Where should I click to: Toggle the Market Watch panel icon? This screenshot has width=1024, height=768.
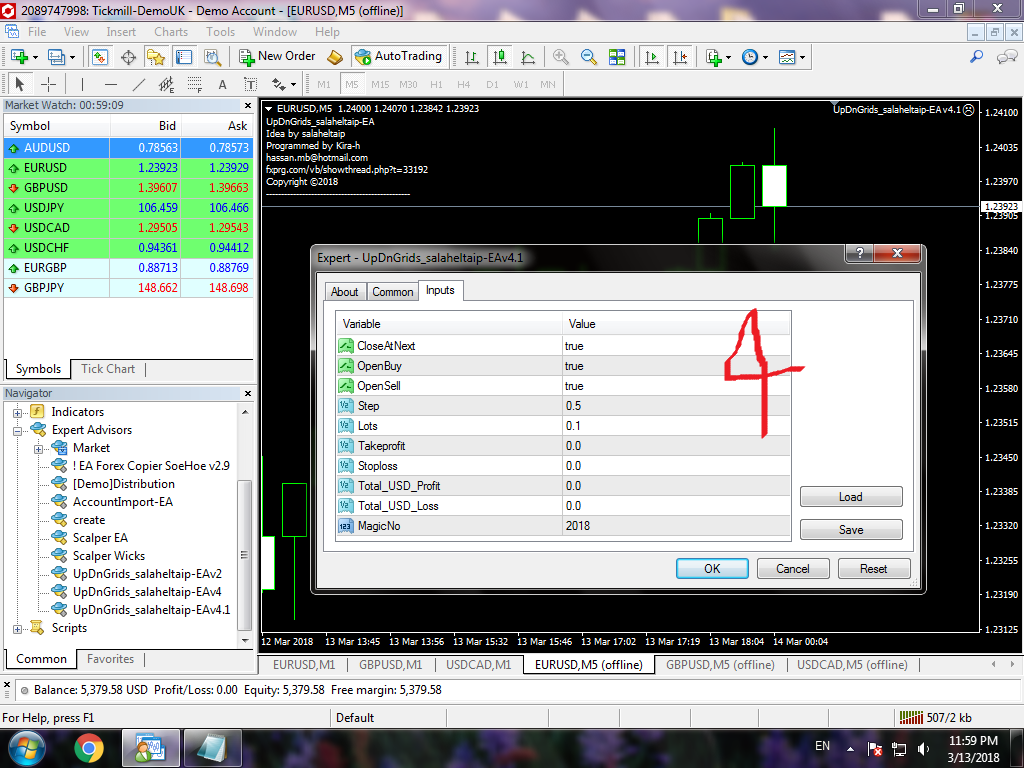100,57
